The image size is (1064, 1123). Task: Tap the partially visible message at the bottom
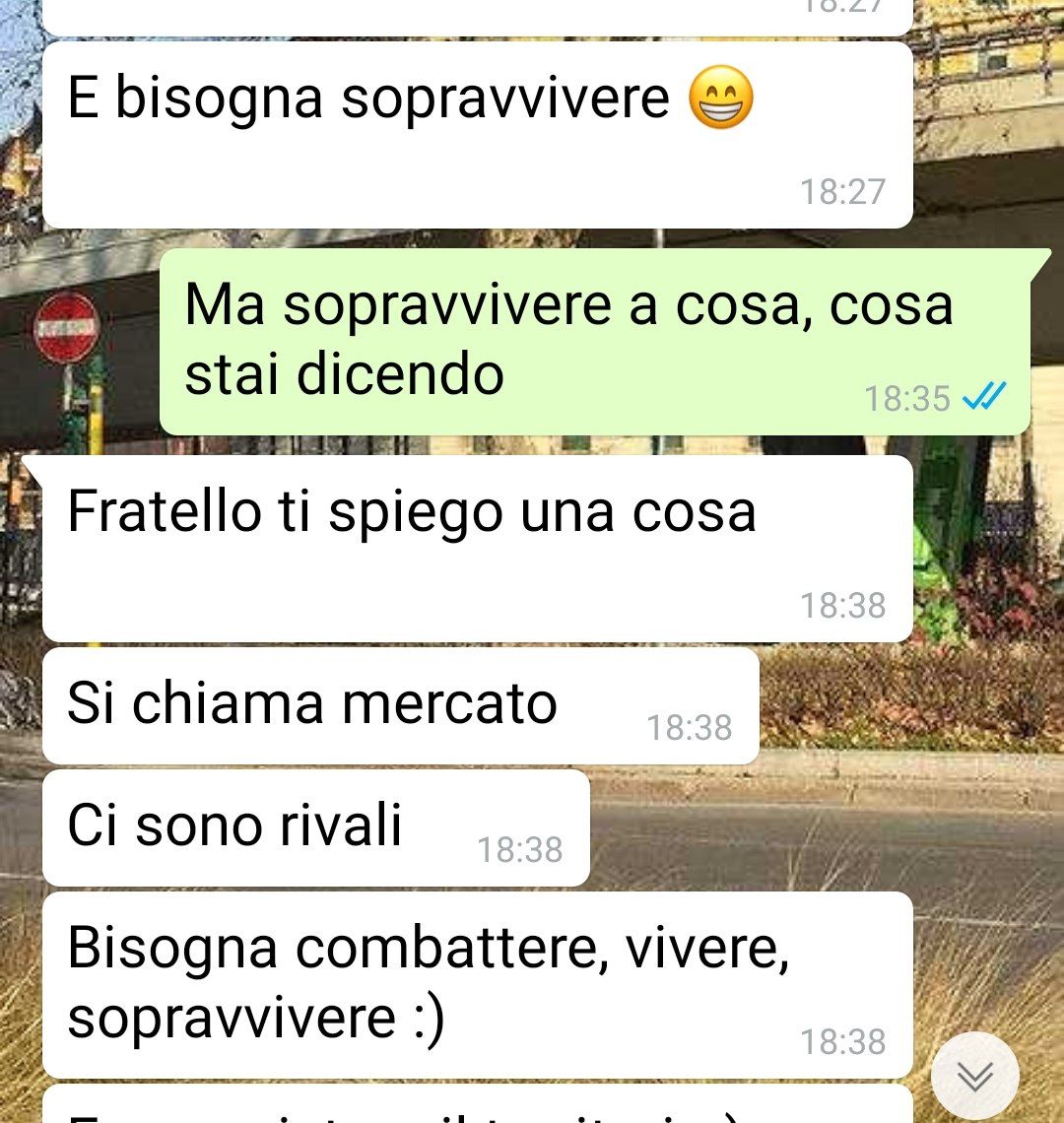click(477, 1104)
